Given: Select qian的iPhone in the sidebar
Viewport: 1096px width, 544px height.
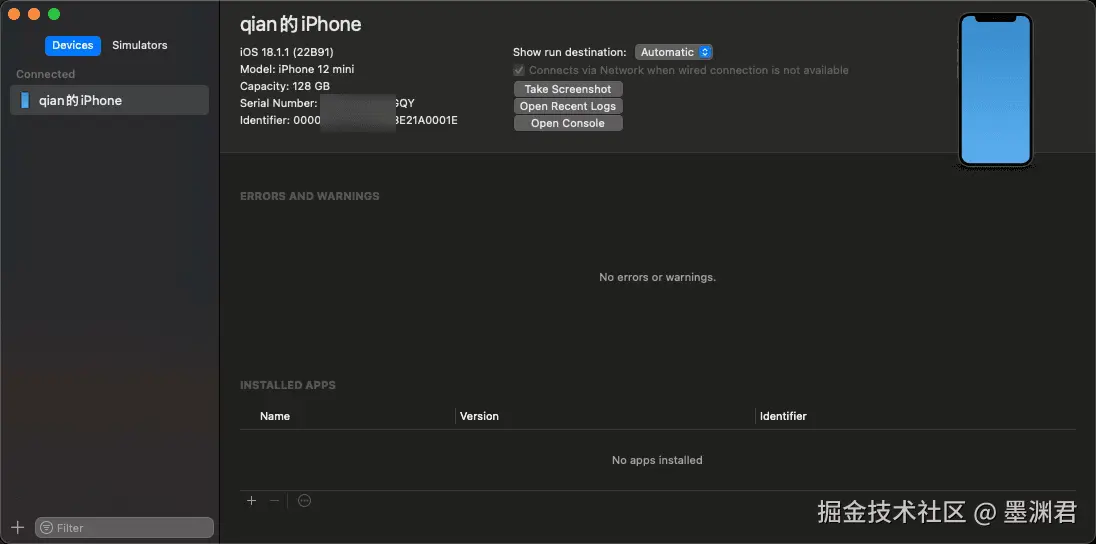Looking at the screenshot, I should click(x=109, y=100).
